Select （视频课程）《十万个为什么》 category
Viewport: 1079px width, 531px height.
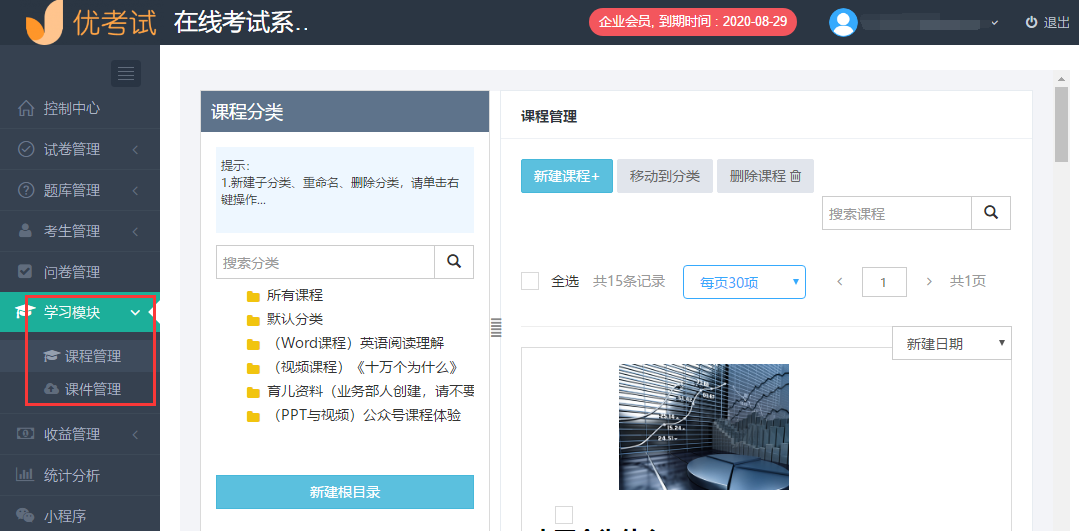coord(365,367)
